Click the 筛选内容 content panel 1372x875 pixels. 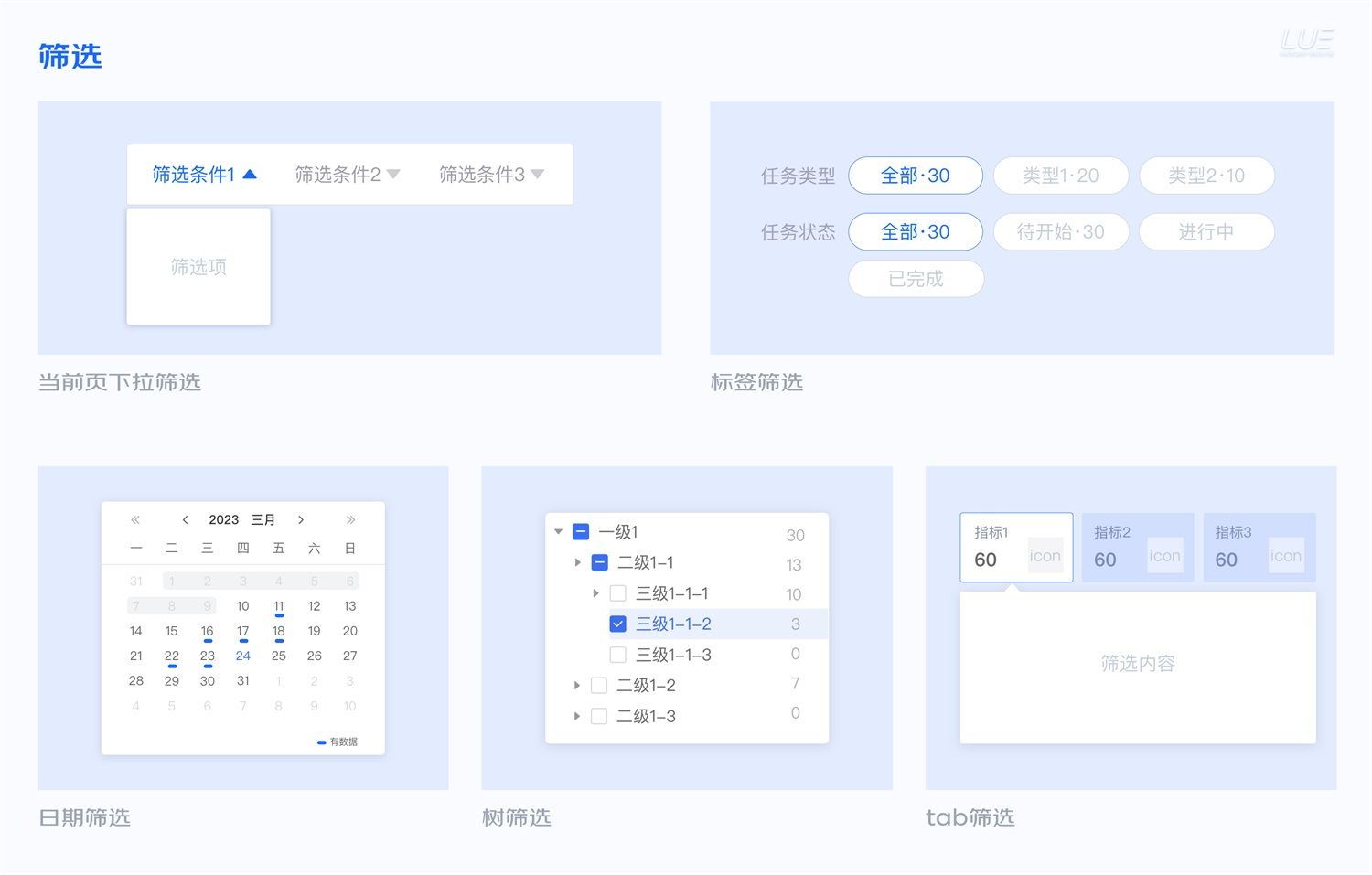pos(1138,667)
